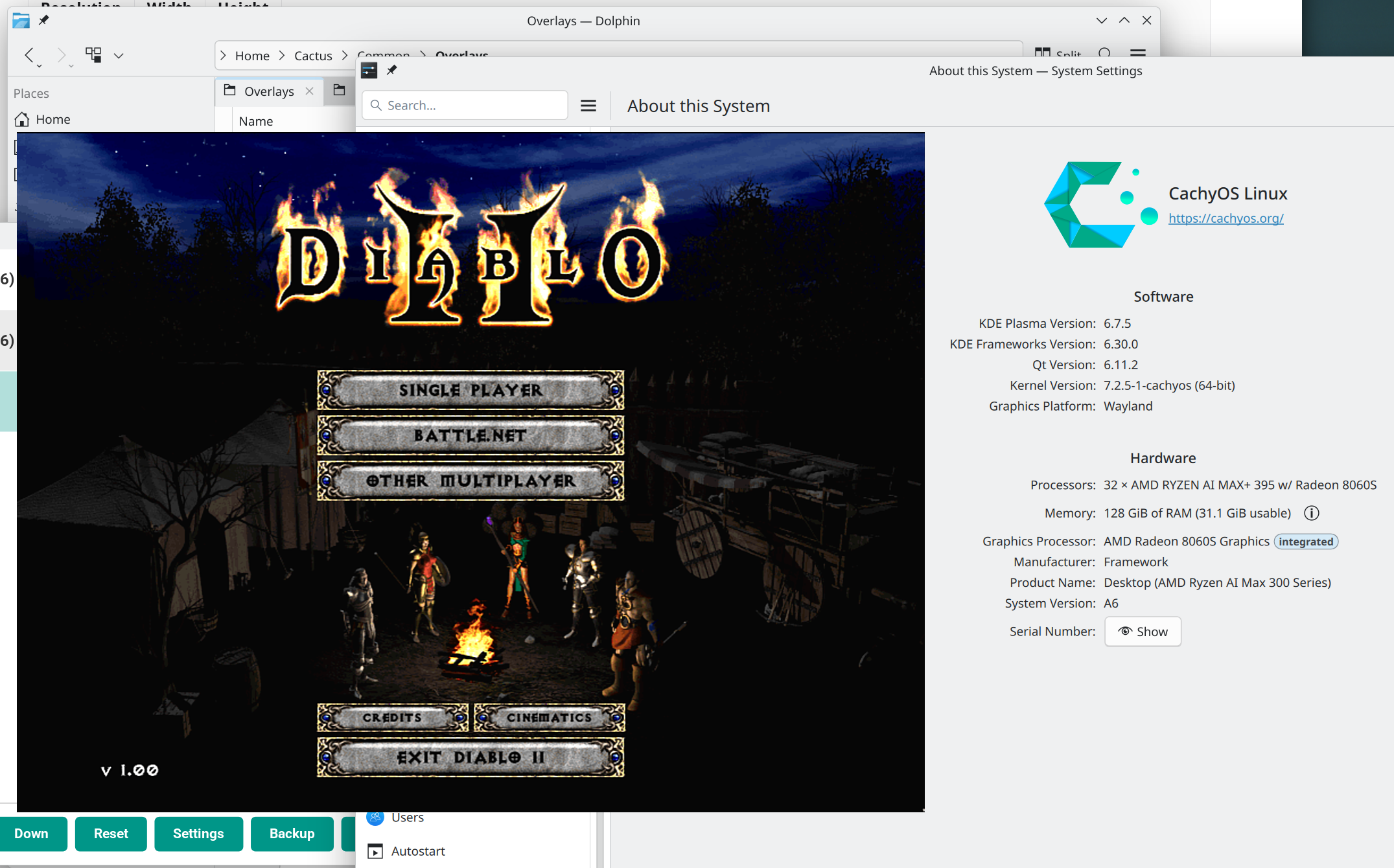This screenshot has width=1394, height=868.
Task: Open the second Dolphin folder tab
Action: (x=339, y=91)
